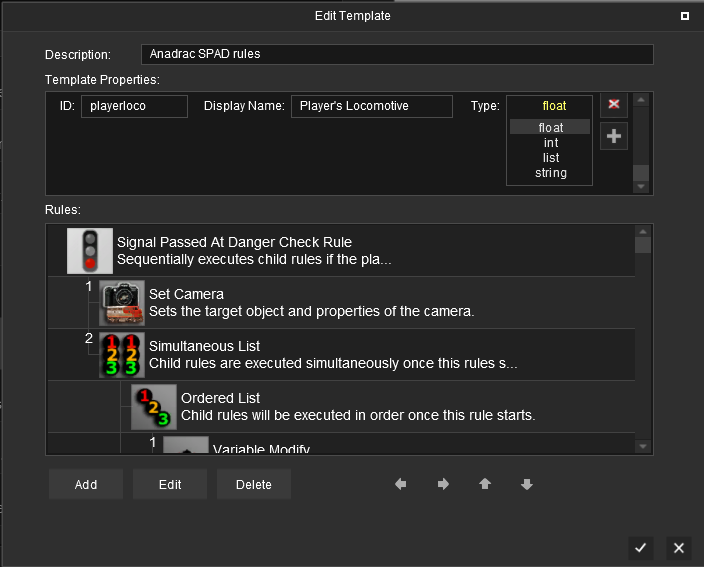Move rule left with left arrow
Screen dimensions: 704x567
[x=400, y=484]
